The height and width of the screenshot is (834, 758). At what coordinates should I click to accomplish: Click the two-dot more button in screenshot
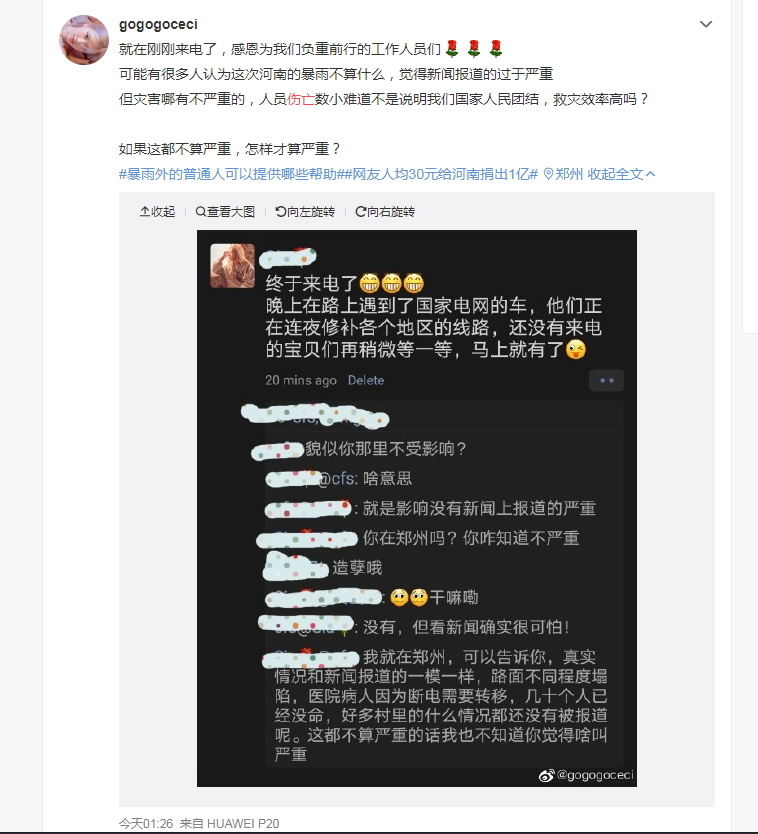click(x=606, y=380)
